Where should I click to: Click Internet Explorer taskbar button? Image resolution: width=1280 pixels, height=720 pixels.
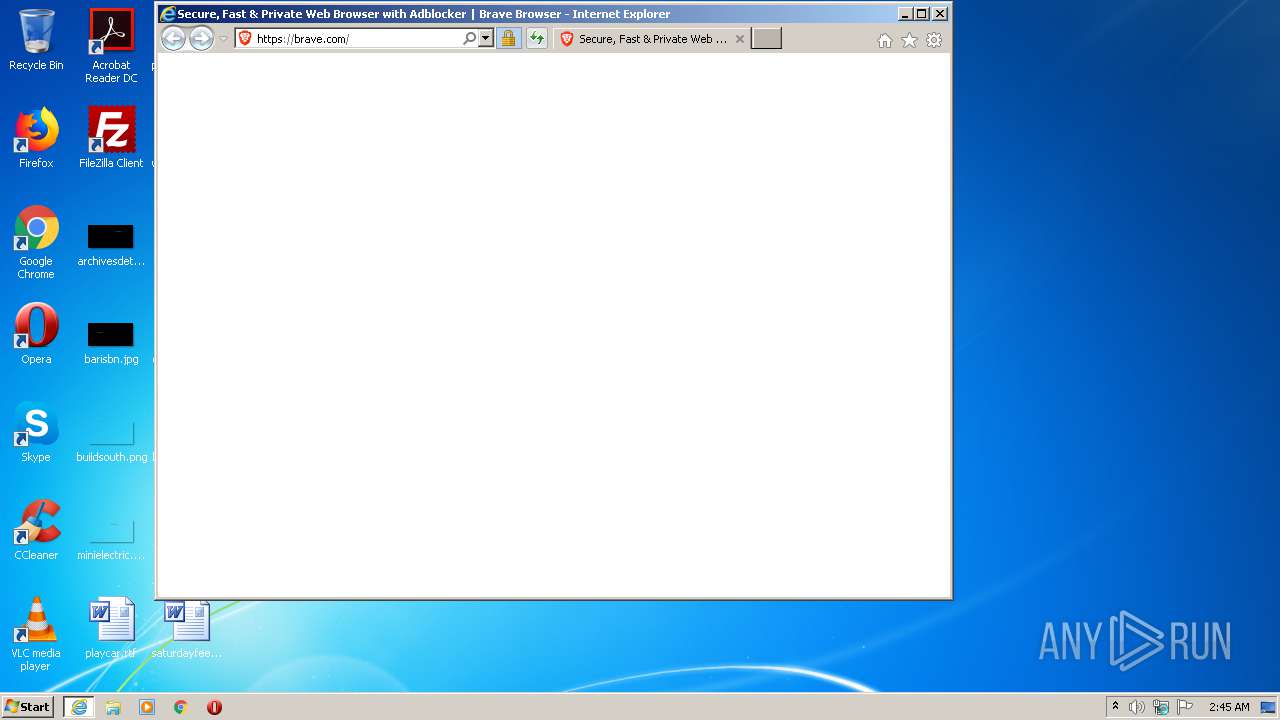(79, 707)
